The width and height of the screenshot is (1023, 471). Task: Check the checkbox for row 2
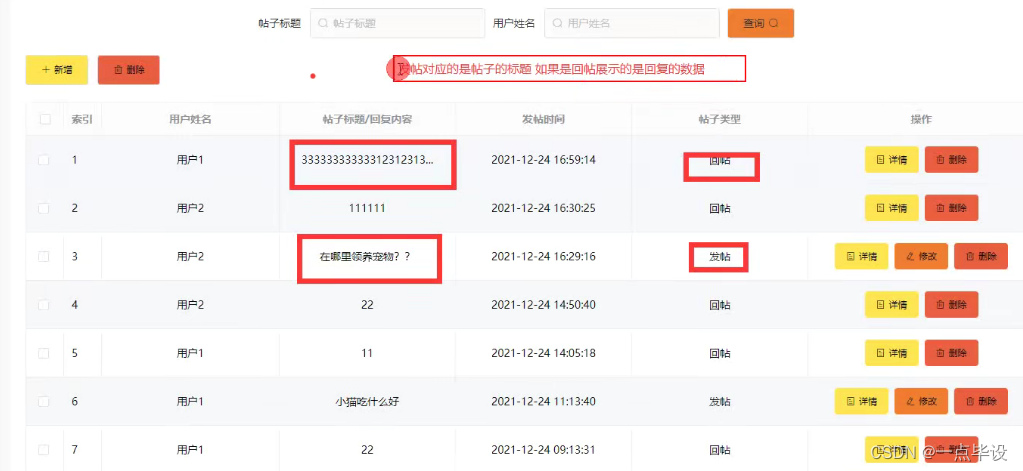(44, 208)
